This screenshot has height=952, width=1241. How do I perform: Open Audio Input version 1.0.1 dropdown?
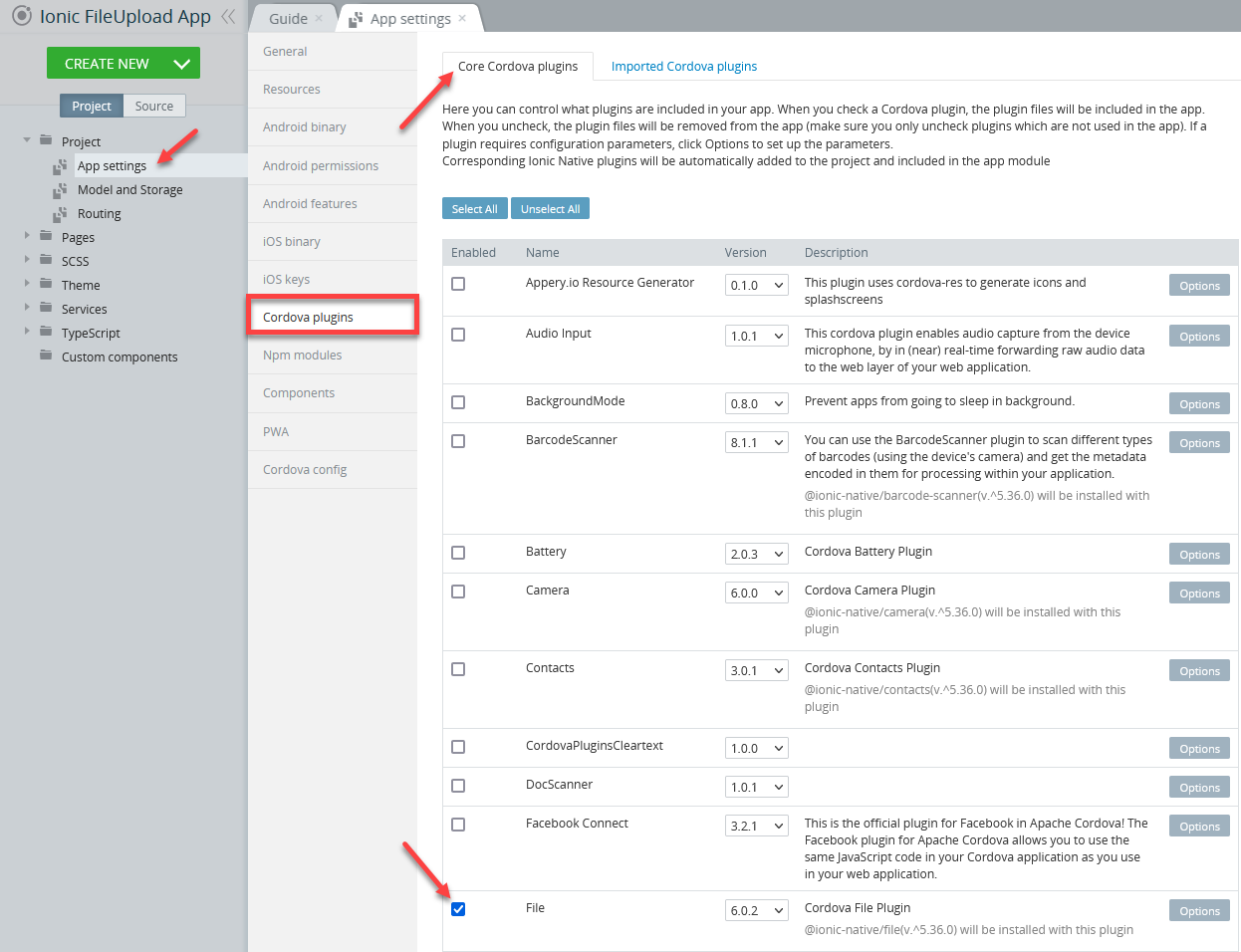[757, 336]
